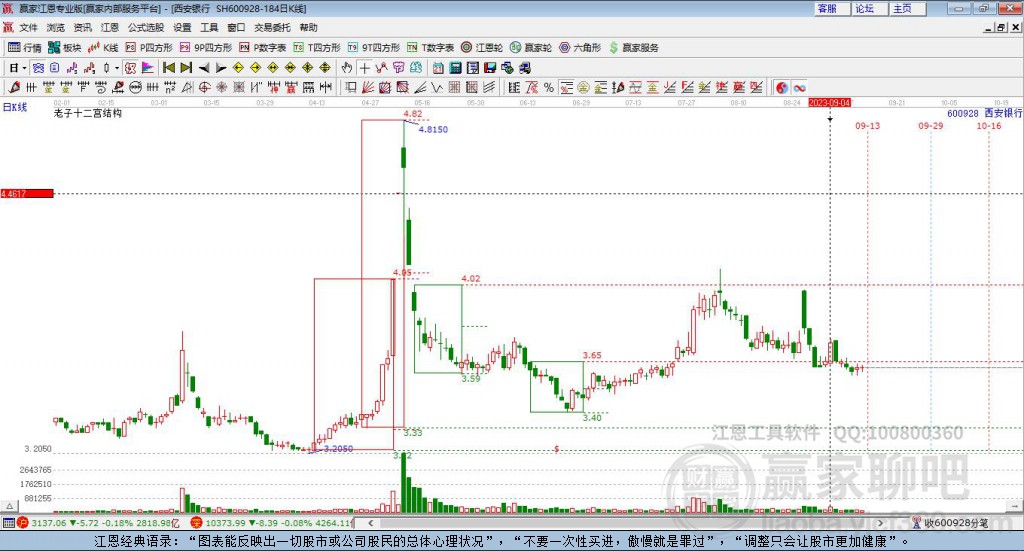
Task: Open the T四方形 time square
Action: point(317,48)
